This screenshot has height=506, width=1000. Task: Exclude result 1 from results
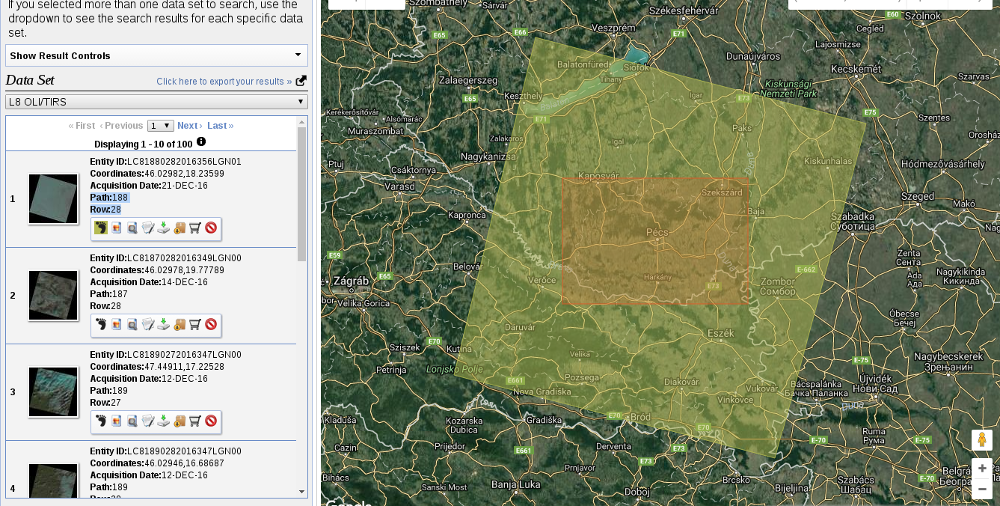[211, 228]
